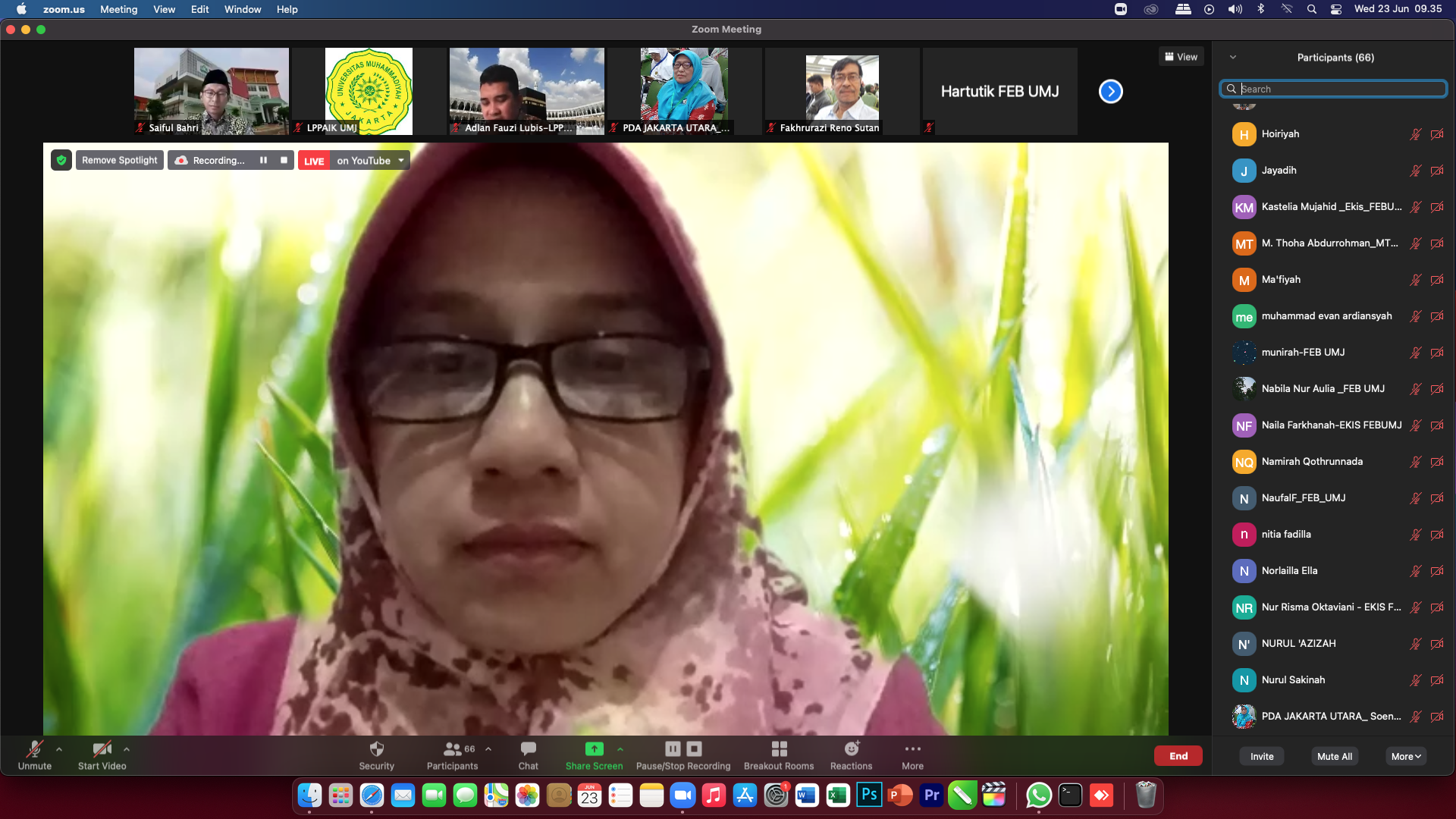
Task: Open the Reactions smiley icon
Action: click(x=852, y=748)
